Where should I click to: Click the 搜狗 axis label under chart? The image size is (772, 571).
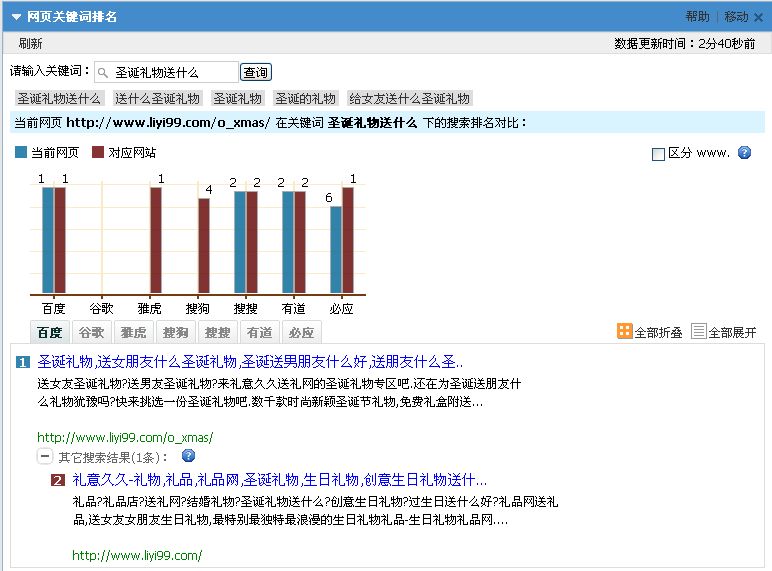coord(197,309)
